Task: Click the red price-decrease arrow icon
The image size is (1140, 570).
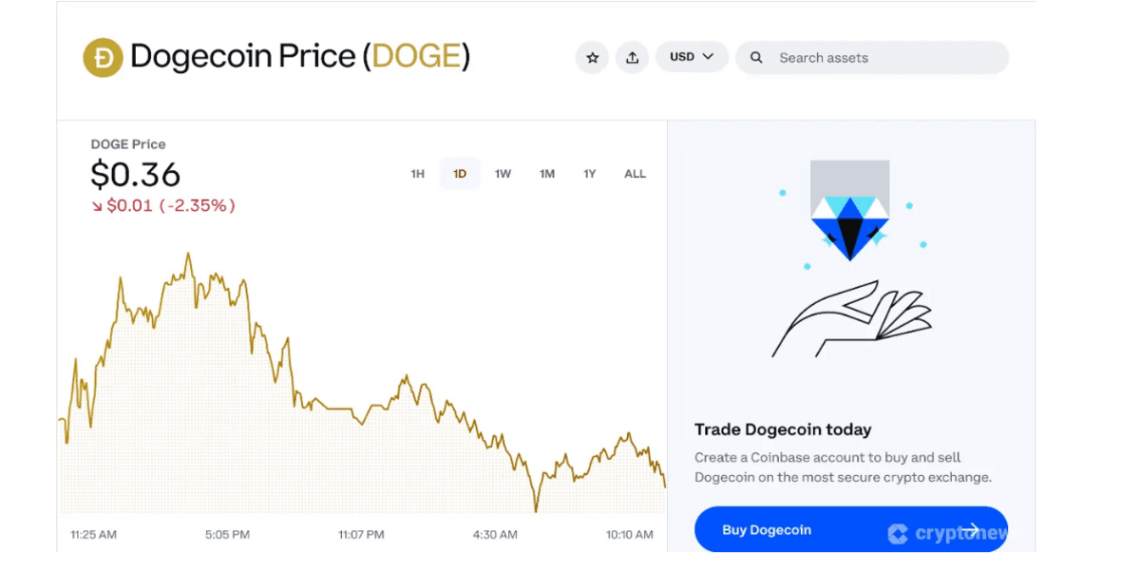Action: pos(97,206)
